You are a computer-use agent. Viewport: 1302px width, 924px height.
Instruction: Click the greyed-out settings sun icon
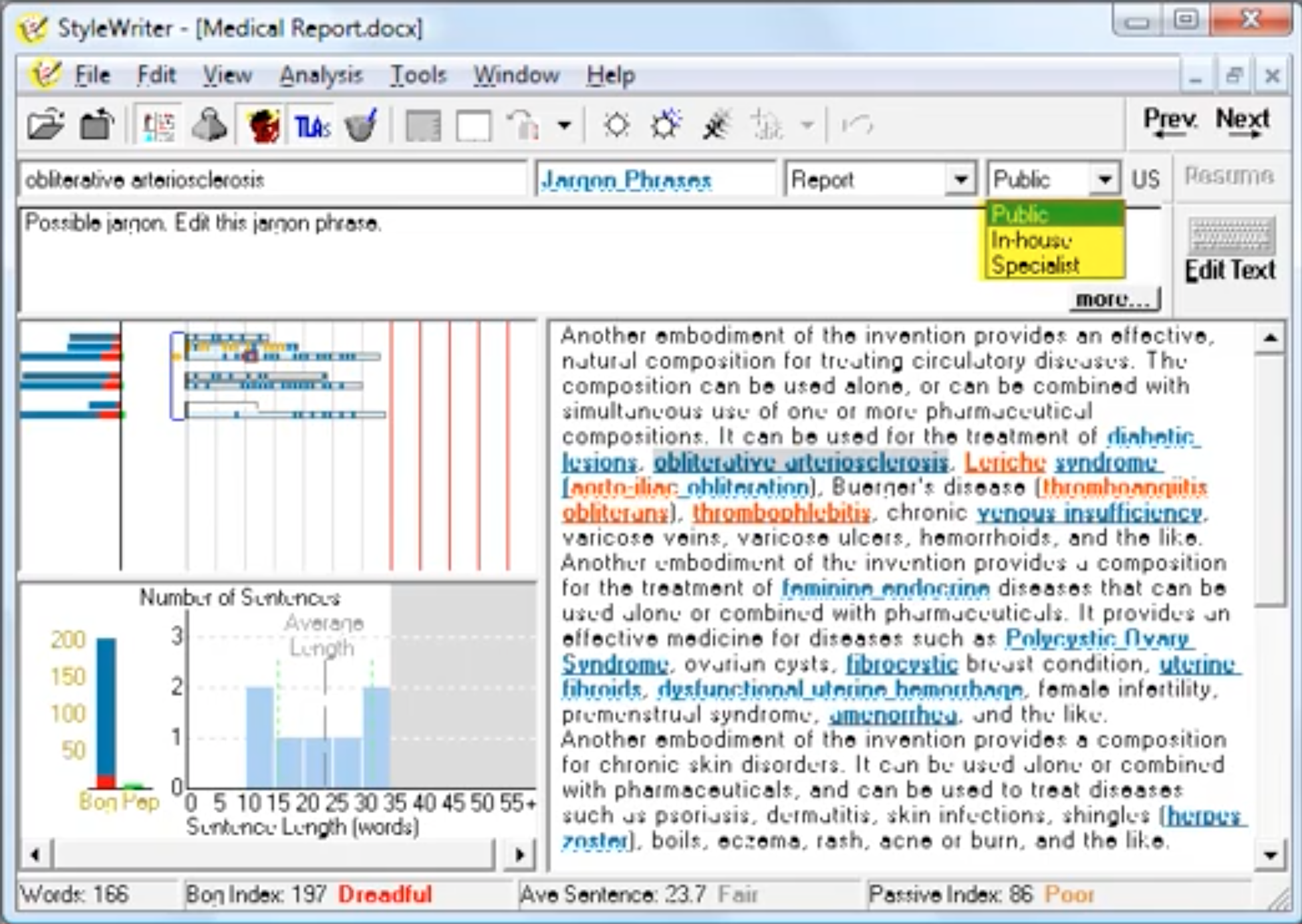[x=767, y=124]
